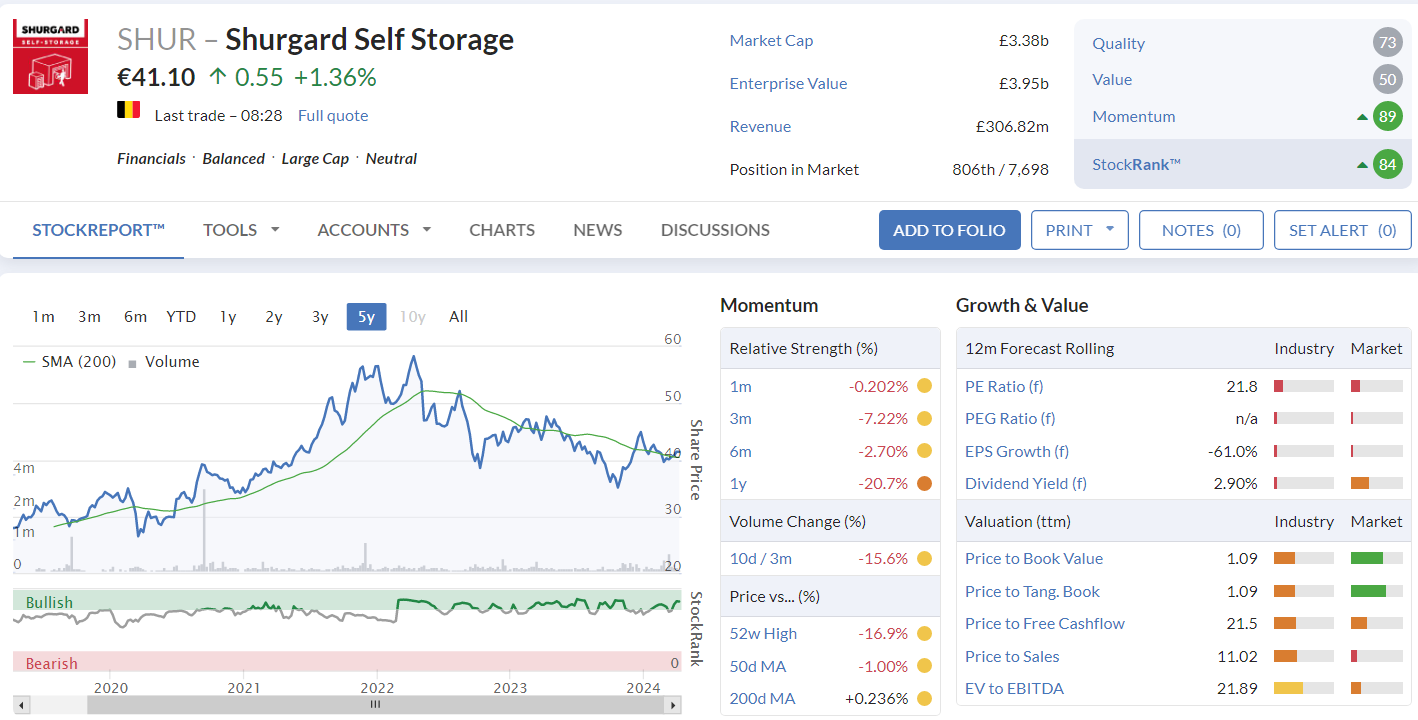
Task: Click ADD TO FOLIO button
Action: (949, 230)
